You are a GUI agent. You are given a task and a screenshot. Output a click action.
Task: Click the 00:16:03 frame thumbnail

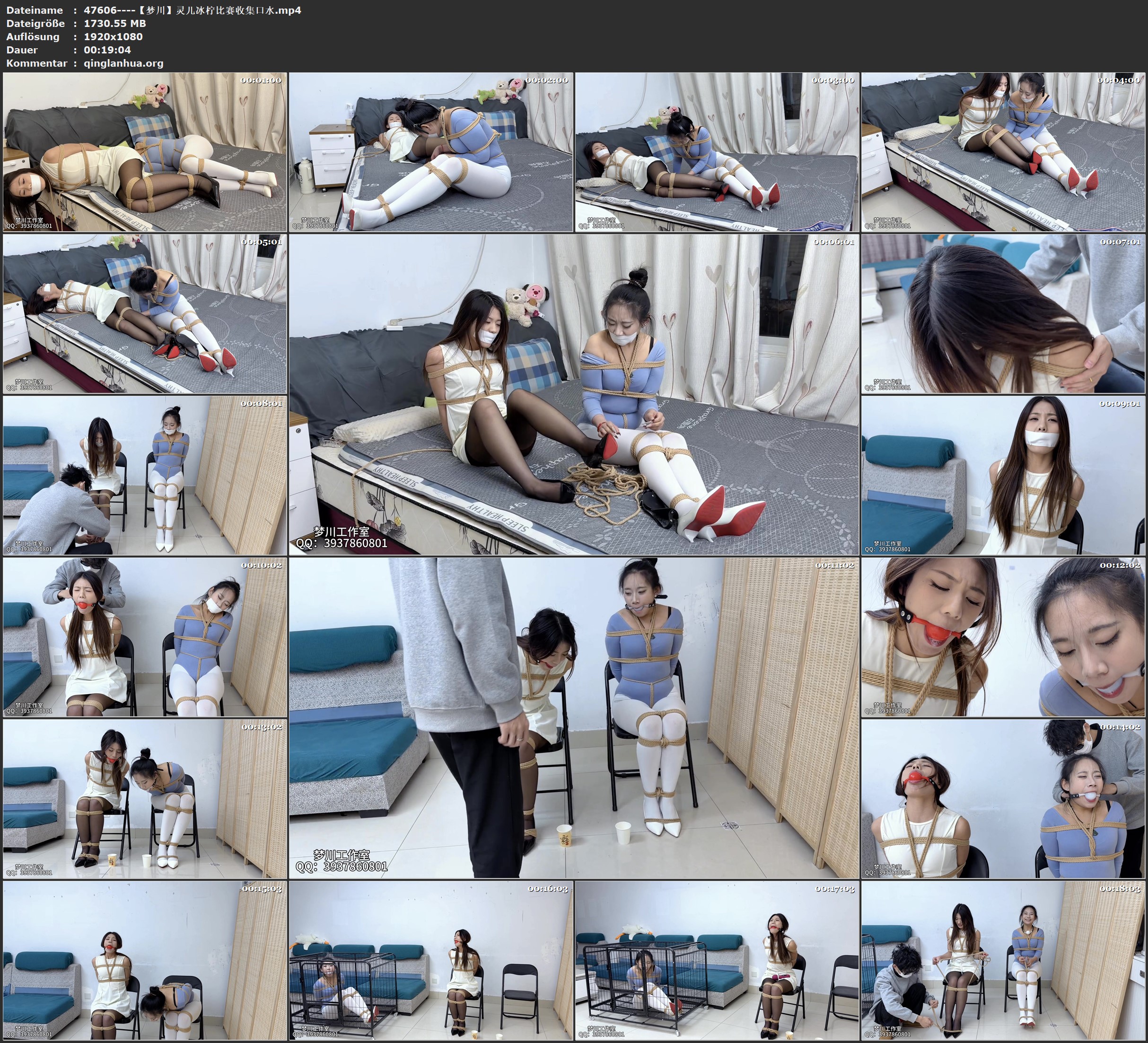coord(431,960)
